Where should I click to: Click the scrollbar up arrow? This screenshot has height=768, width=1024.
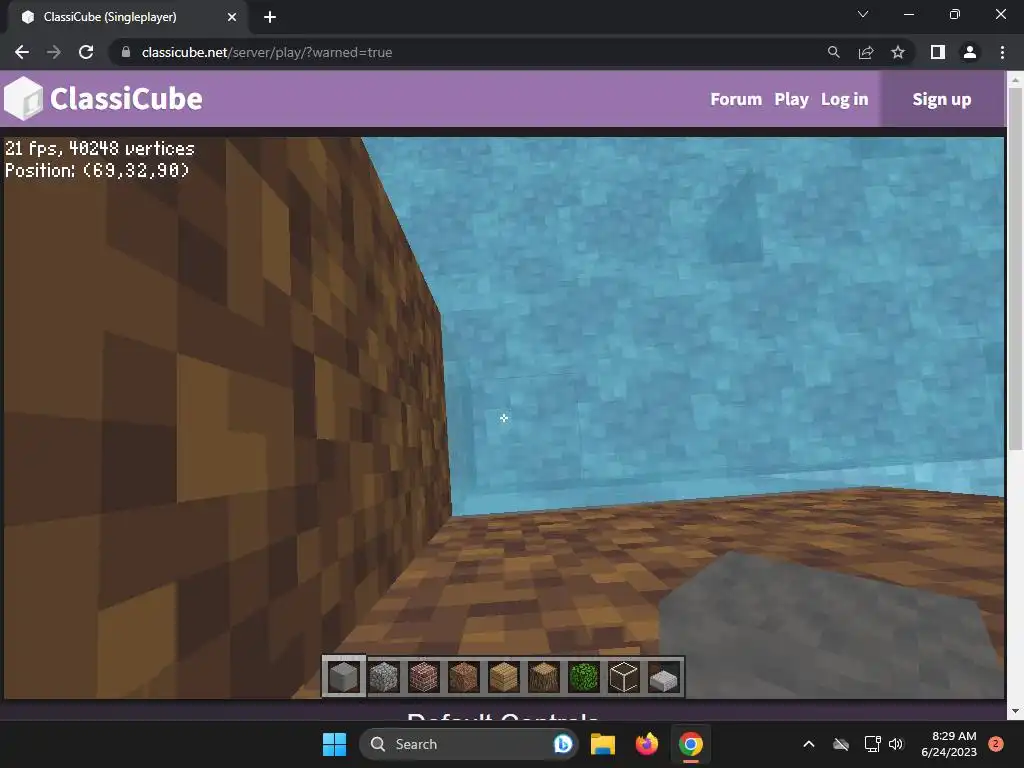pos(1015,79)
